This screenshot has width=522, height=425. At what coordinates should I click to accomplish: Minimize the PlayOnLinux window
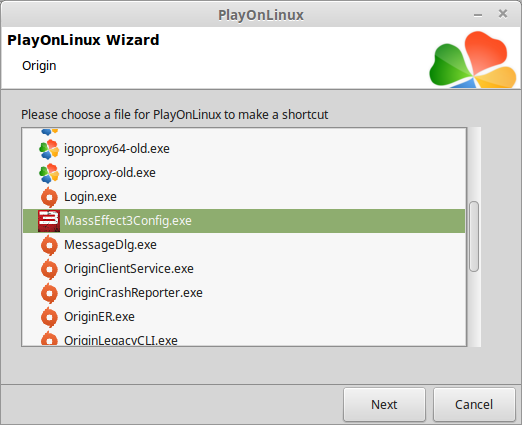(x=478, y=15)
